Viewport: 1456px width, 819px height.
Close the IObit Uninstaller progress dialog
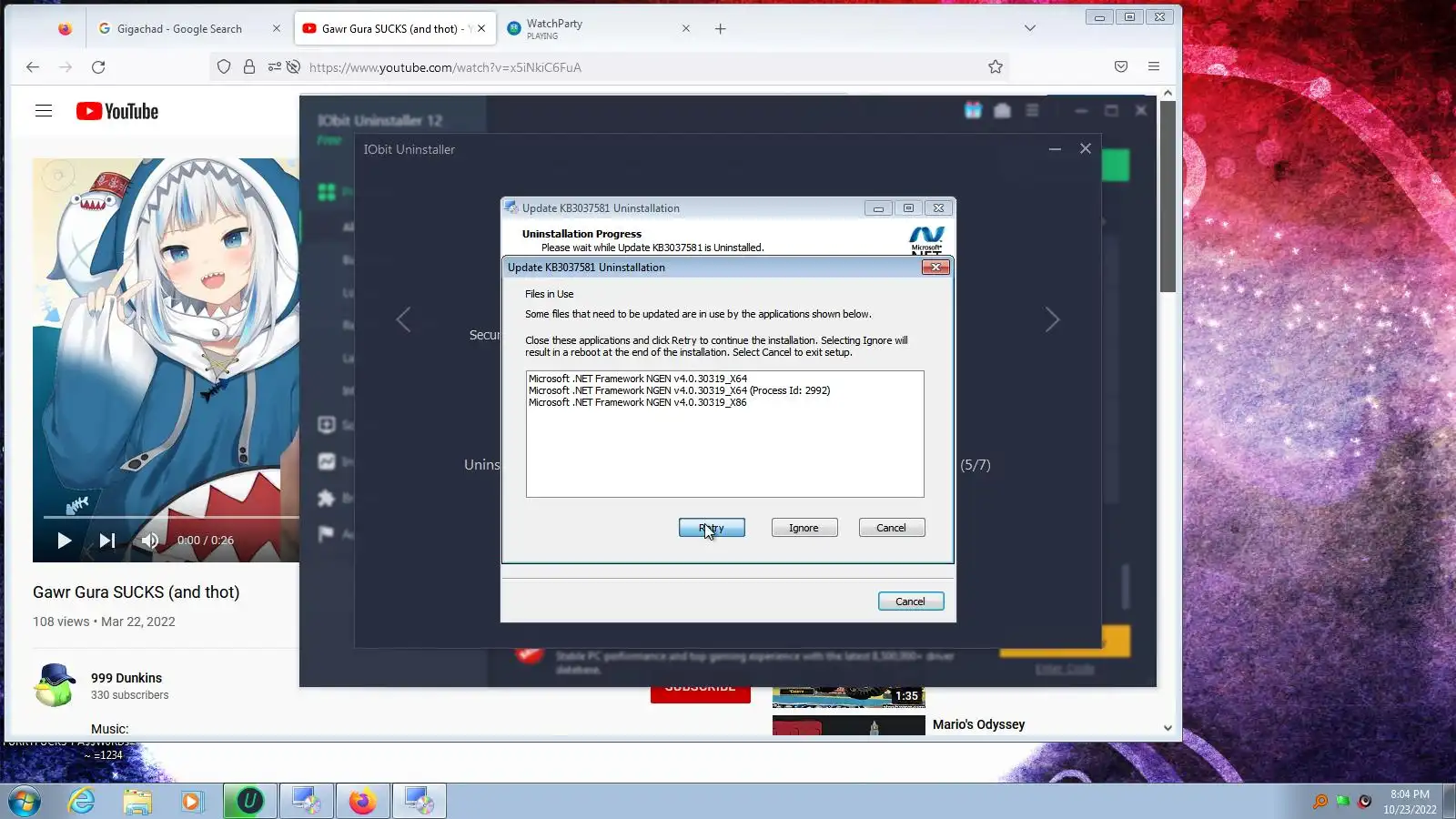[1085, 148]
